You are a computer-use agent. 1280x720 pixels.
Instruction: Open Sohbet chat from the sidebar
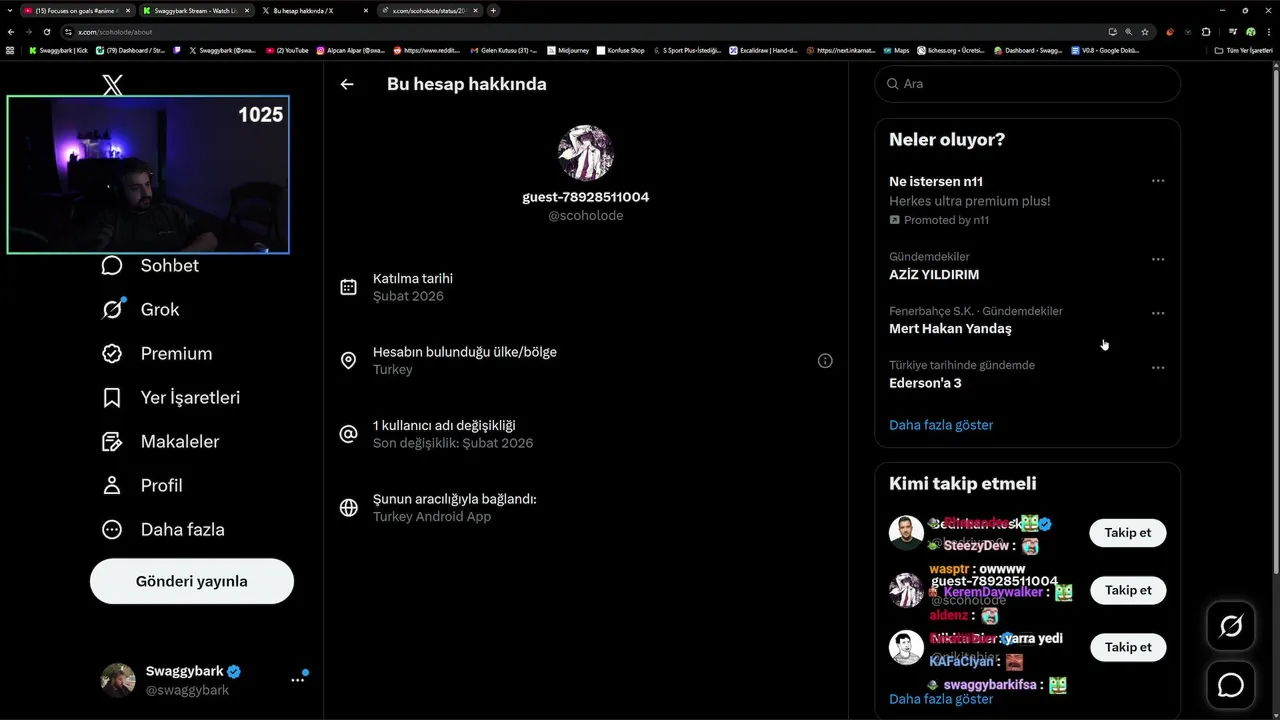pyautogui.click(x=150, y=265)
